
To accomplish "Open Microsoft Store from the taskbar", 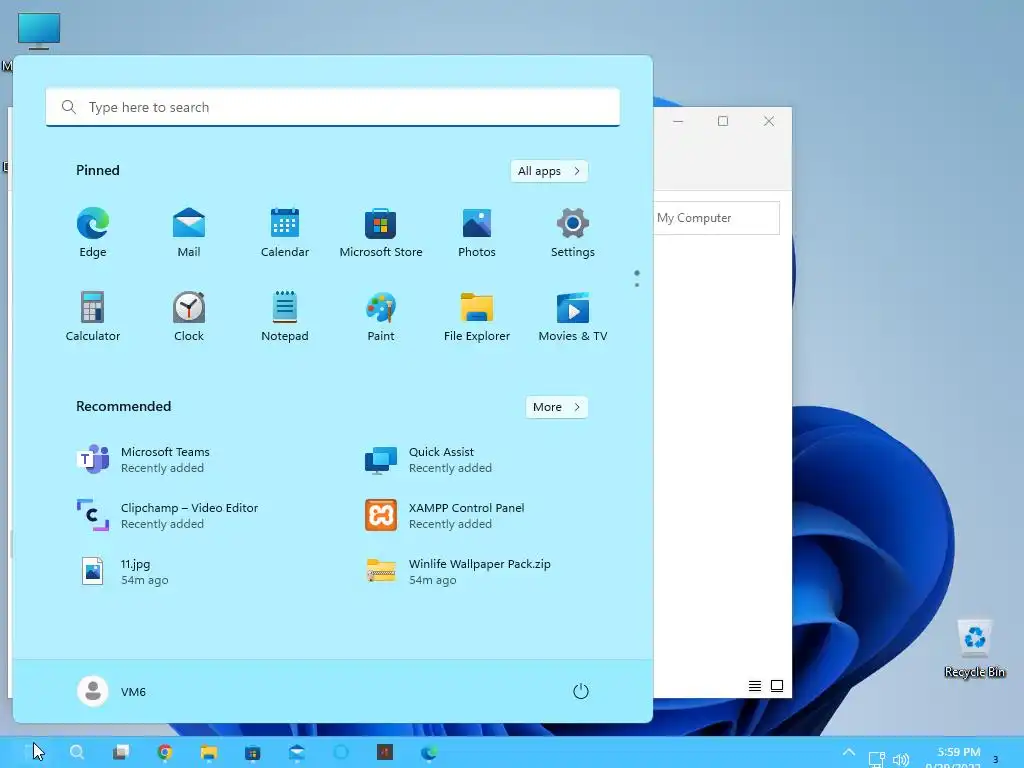I will [x=252, y=752].
